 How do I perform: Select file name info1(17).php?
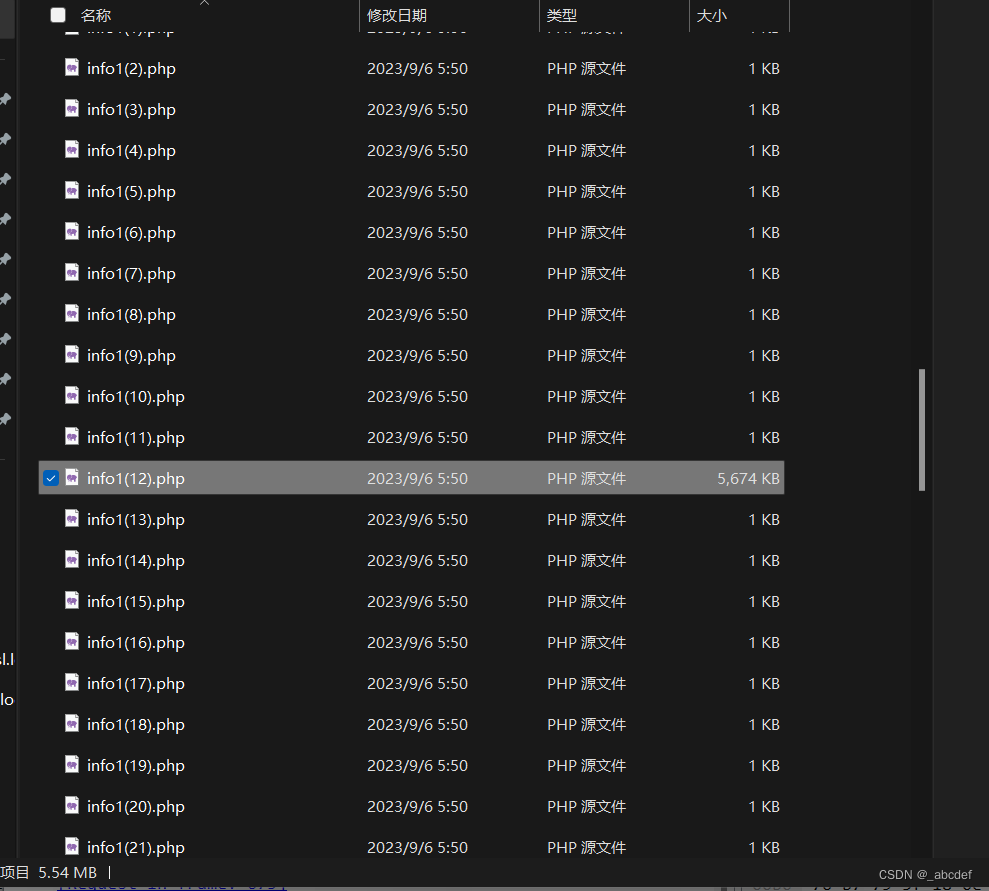(136, 684)
